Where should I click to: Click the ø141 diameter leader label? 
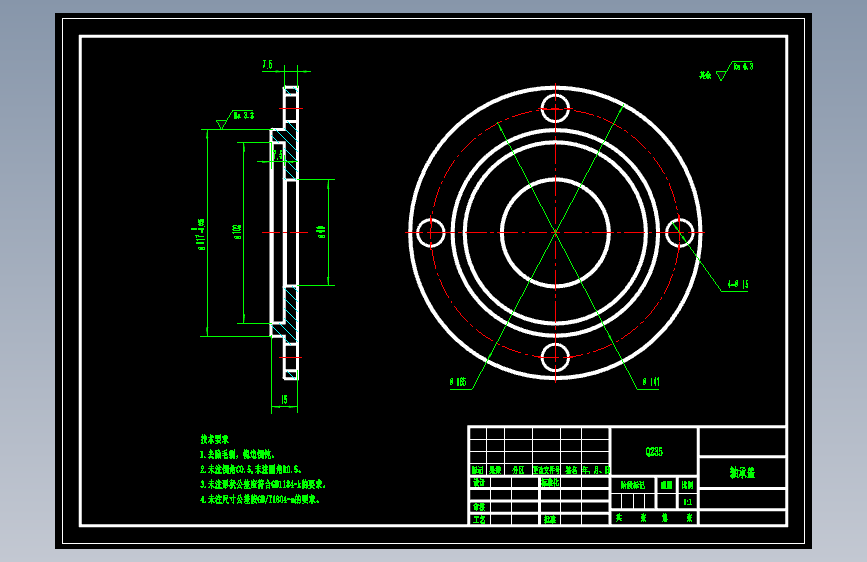(x=651, y=382)
